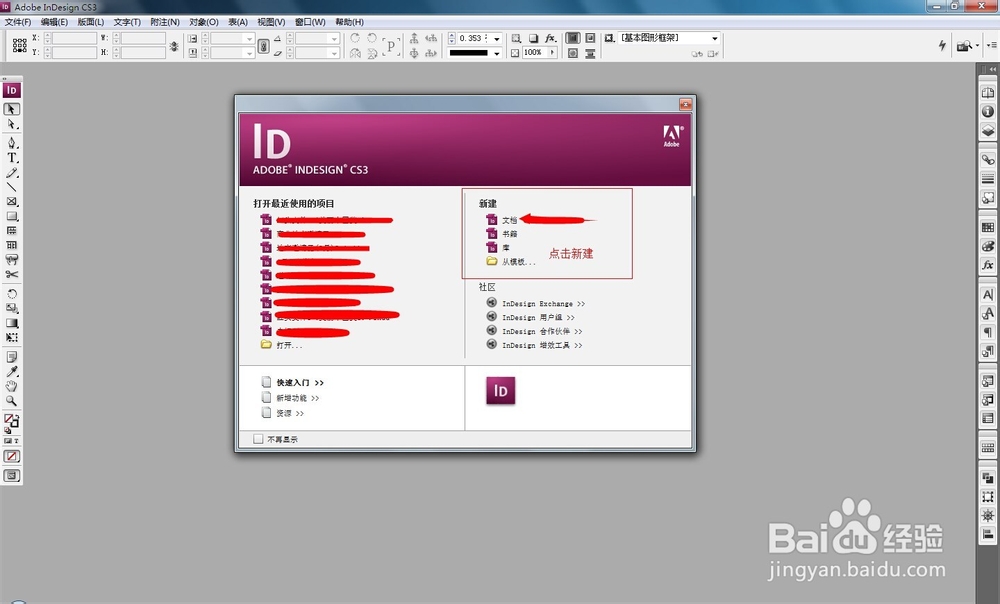Select the Line tool
Viewport: 1000px width, 604px height.
click(x=11, y=187)
